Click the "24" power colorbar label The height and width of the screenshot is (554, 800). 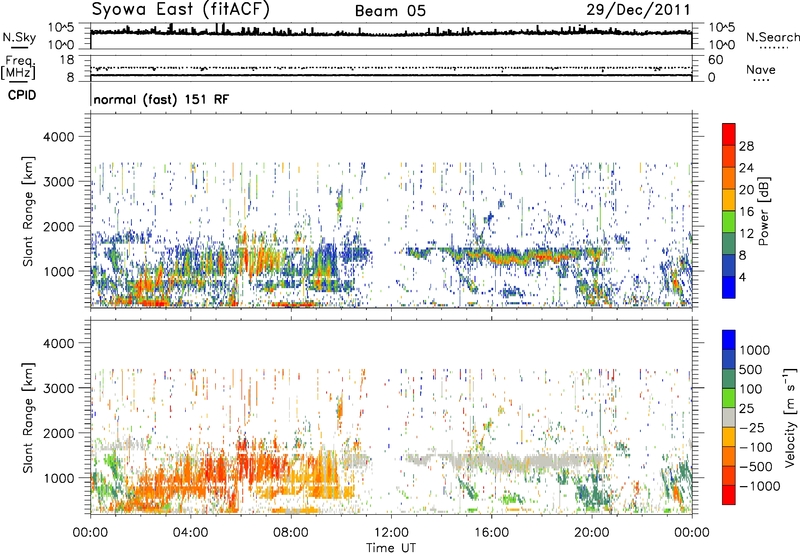pyautogui.click(x=746, y=168)
